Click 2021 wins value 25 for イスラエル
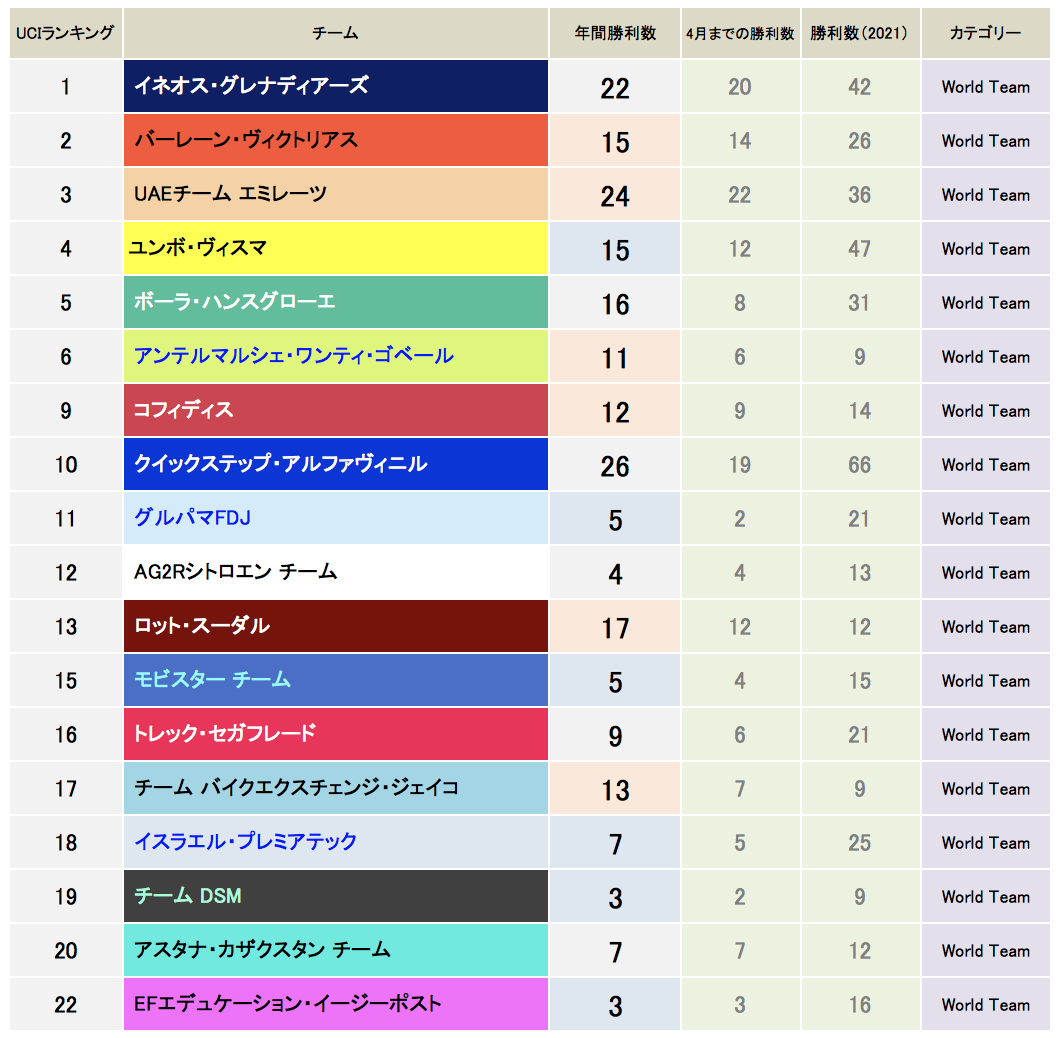 click(860, 843)
